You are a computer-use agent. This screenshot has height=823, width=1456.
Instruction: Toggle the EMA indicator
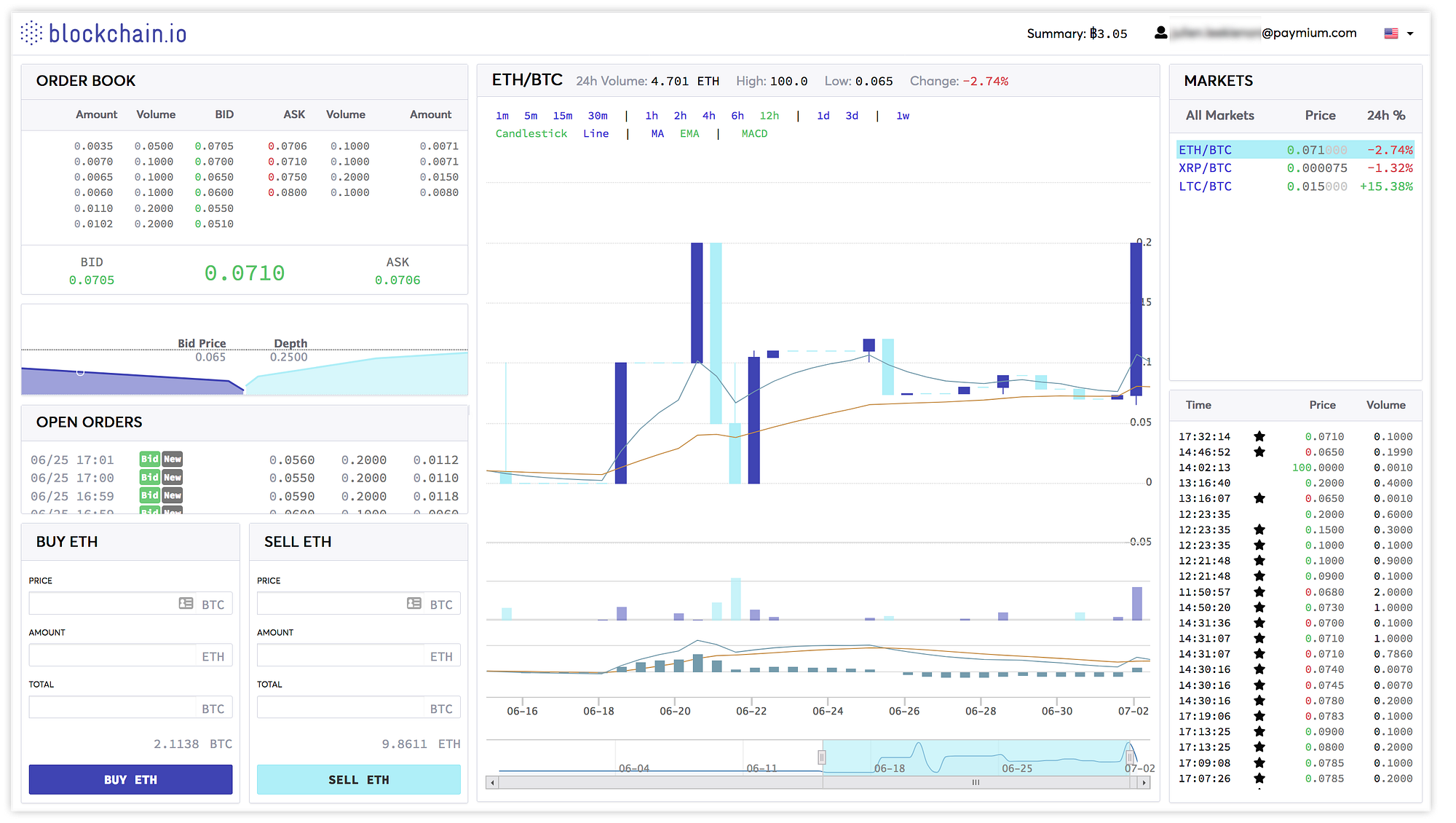click(689, 134)
